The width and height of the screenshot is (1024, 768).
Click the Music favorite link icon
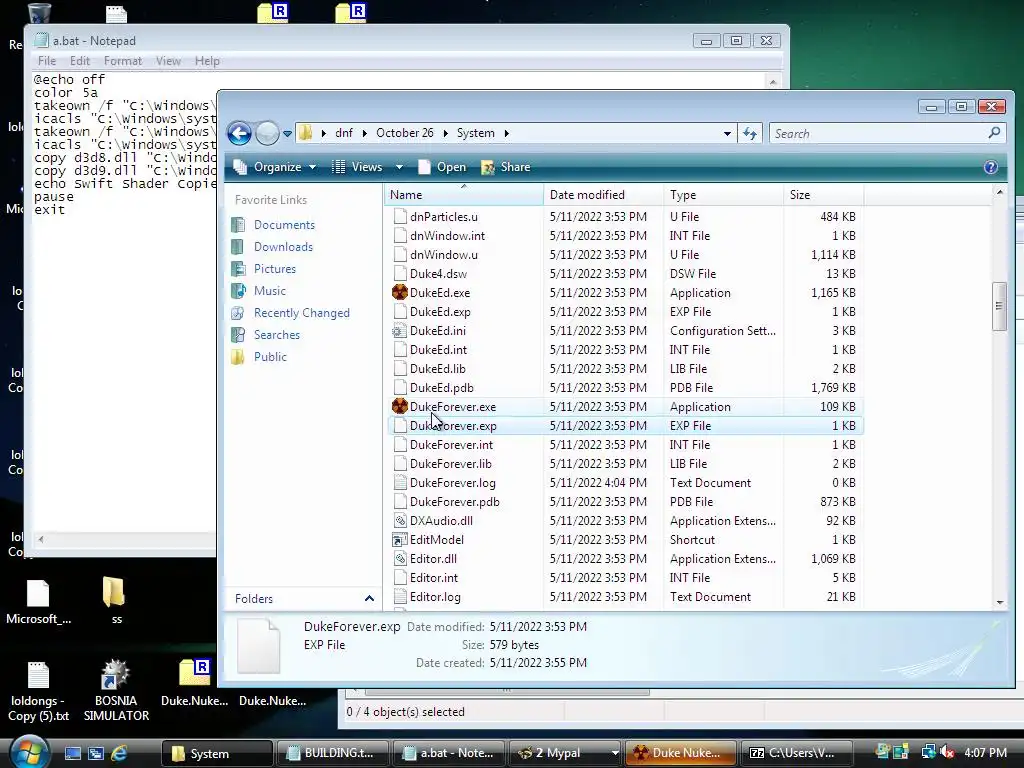(x=238, y=291)
